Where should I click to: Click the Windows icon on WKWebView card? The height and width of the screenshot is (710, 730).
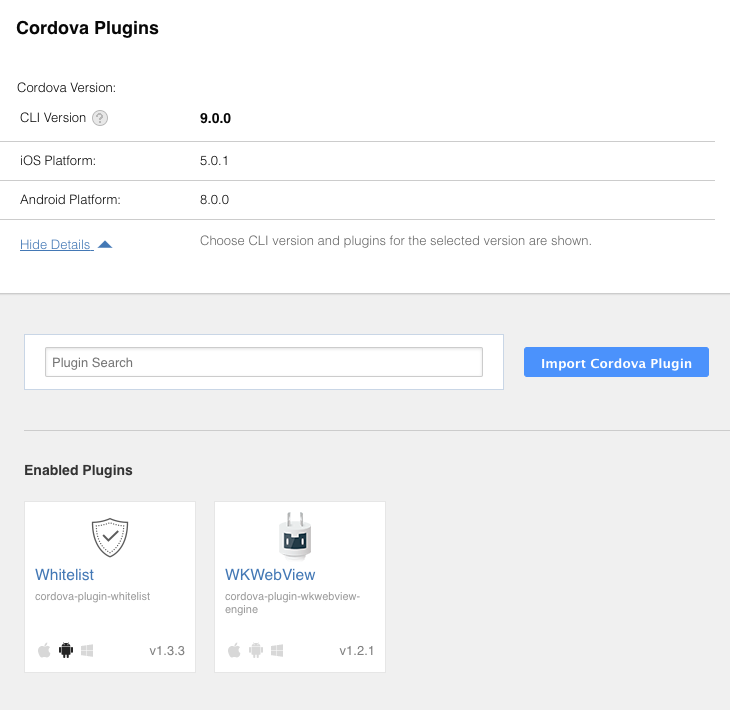[277, 650]
